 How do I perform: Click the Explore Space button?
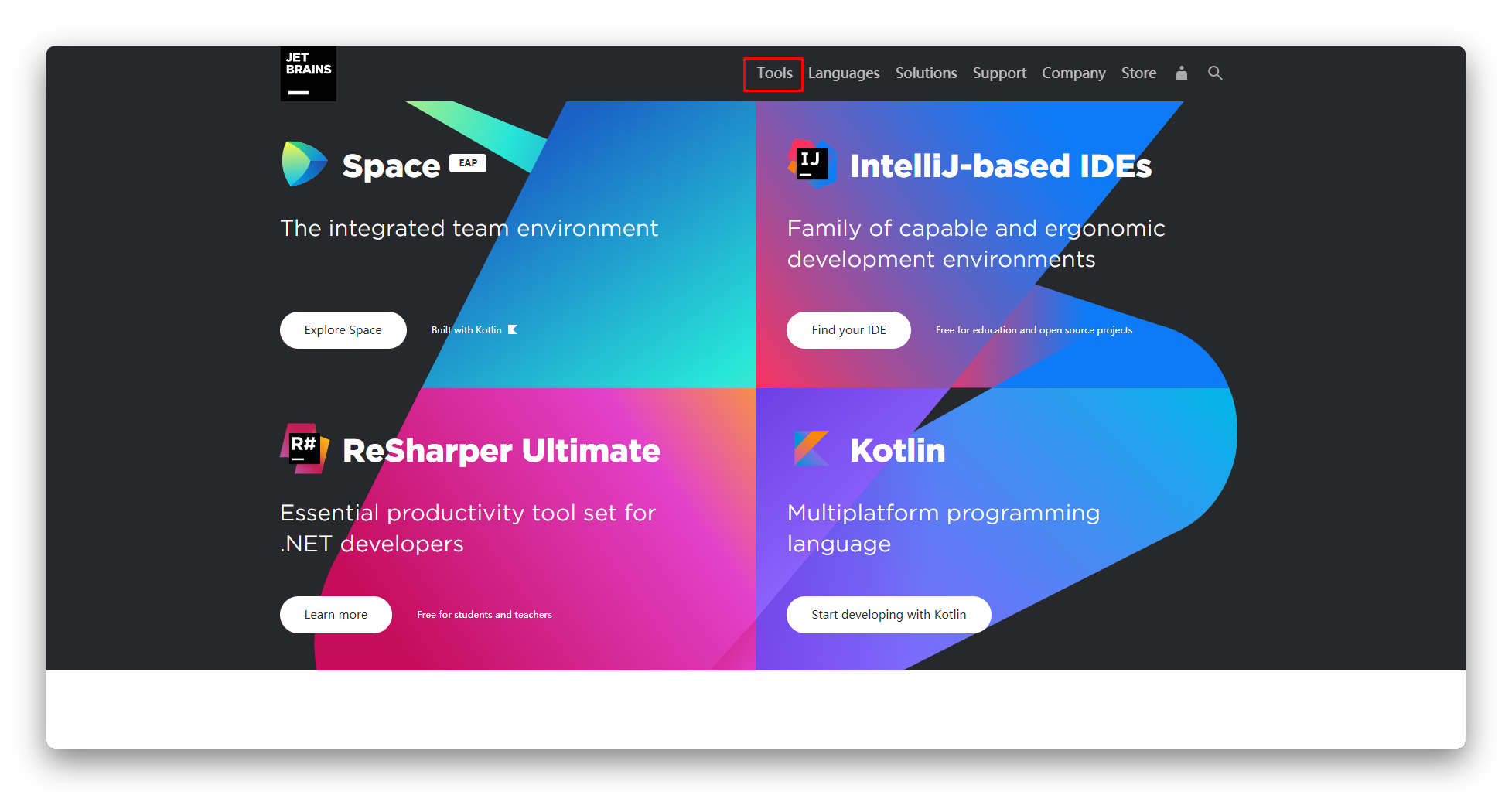tap(343, 330)
